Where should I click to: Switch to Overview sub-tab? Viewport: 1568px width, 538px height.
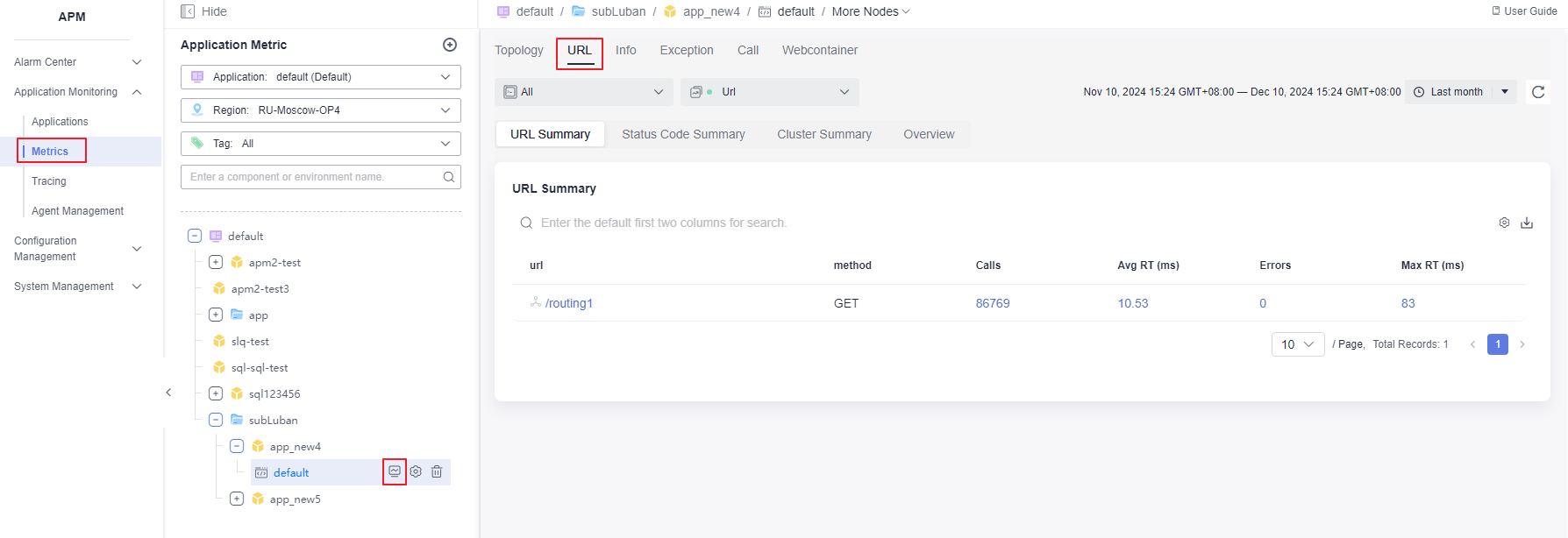click(x=929, y=134)
